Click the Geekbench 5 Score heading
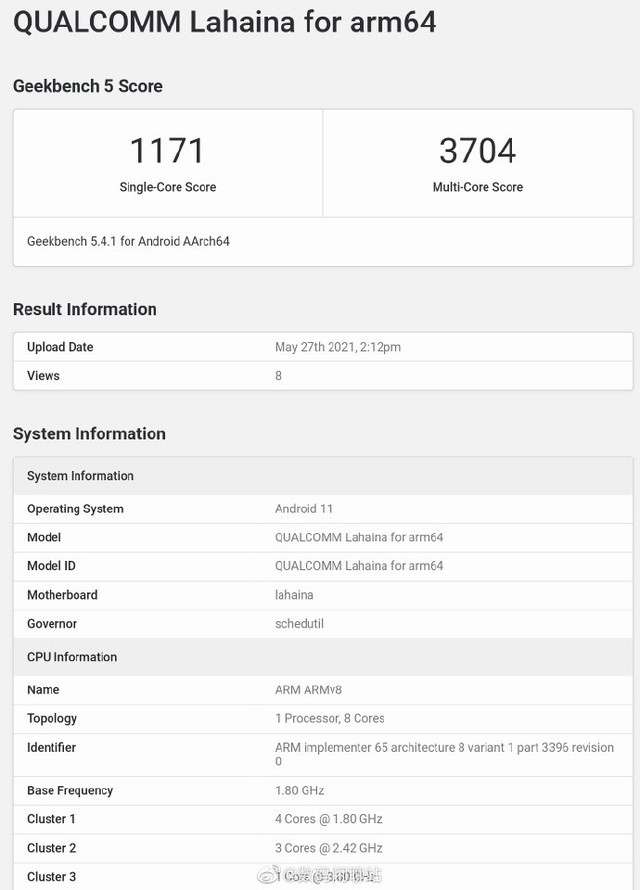 point(88,86)
